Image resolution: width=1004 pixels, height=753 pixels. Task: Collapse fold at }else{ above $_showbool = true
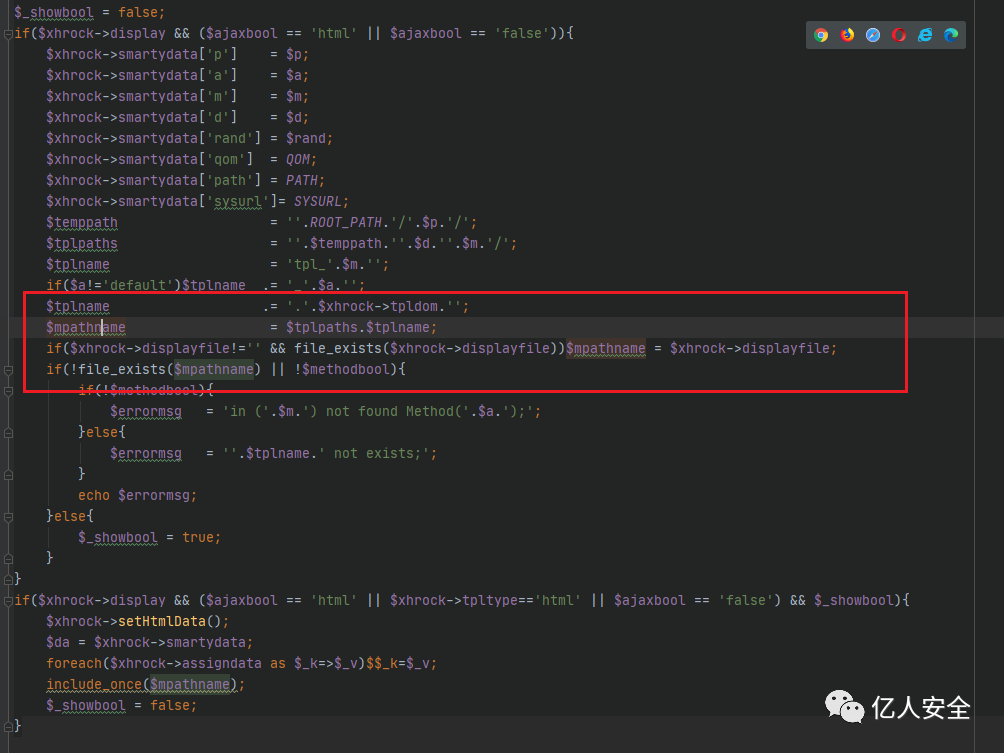(x=8, y=517)
